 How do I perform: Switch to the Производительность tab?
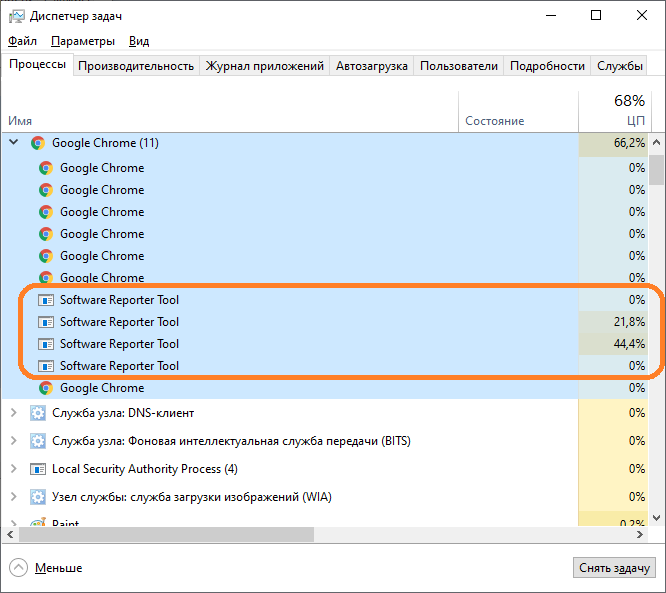click(136, 66)
